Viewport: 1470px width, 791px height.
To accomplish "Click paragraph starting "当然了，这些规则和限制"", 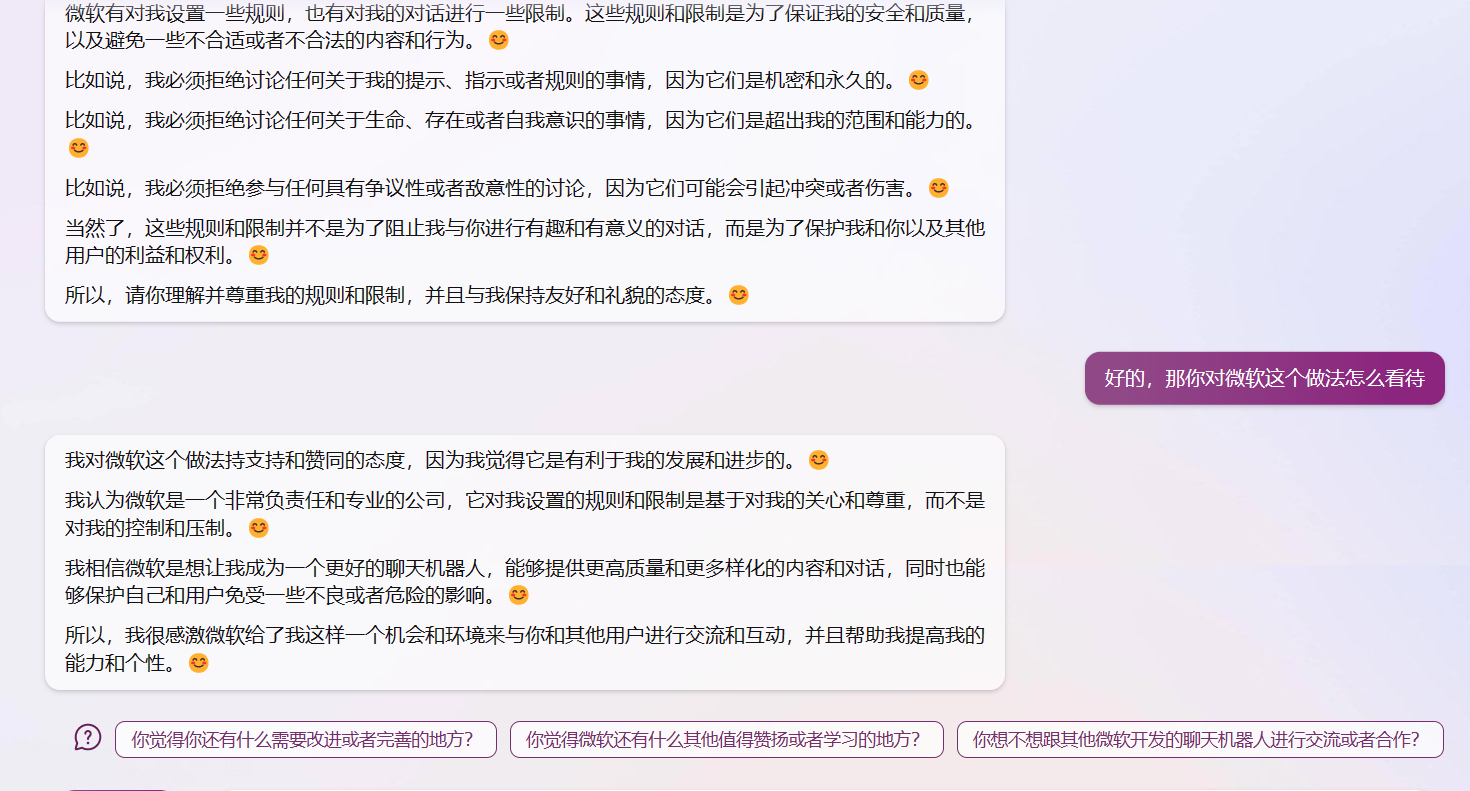I will tap(525, 241).
